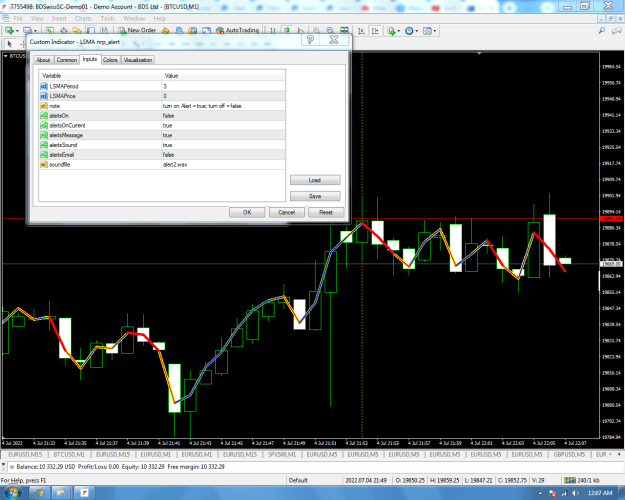Viewport: 625px width, 500px height.
Task: Toggle the alertsMessage true value
Action: click(223, 135)
